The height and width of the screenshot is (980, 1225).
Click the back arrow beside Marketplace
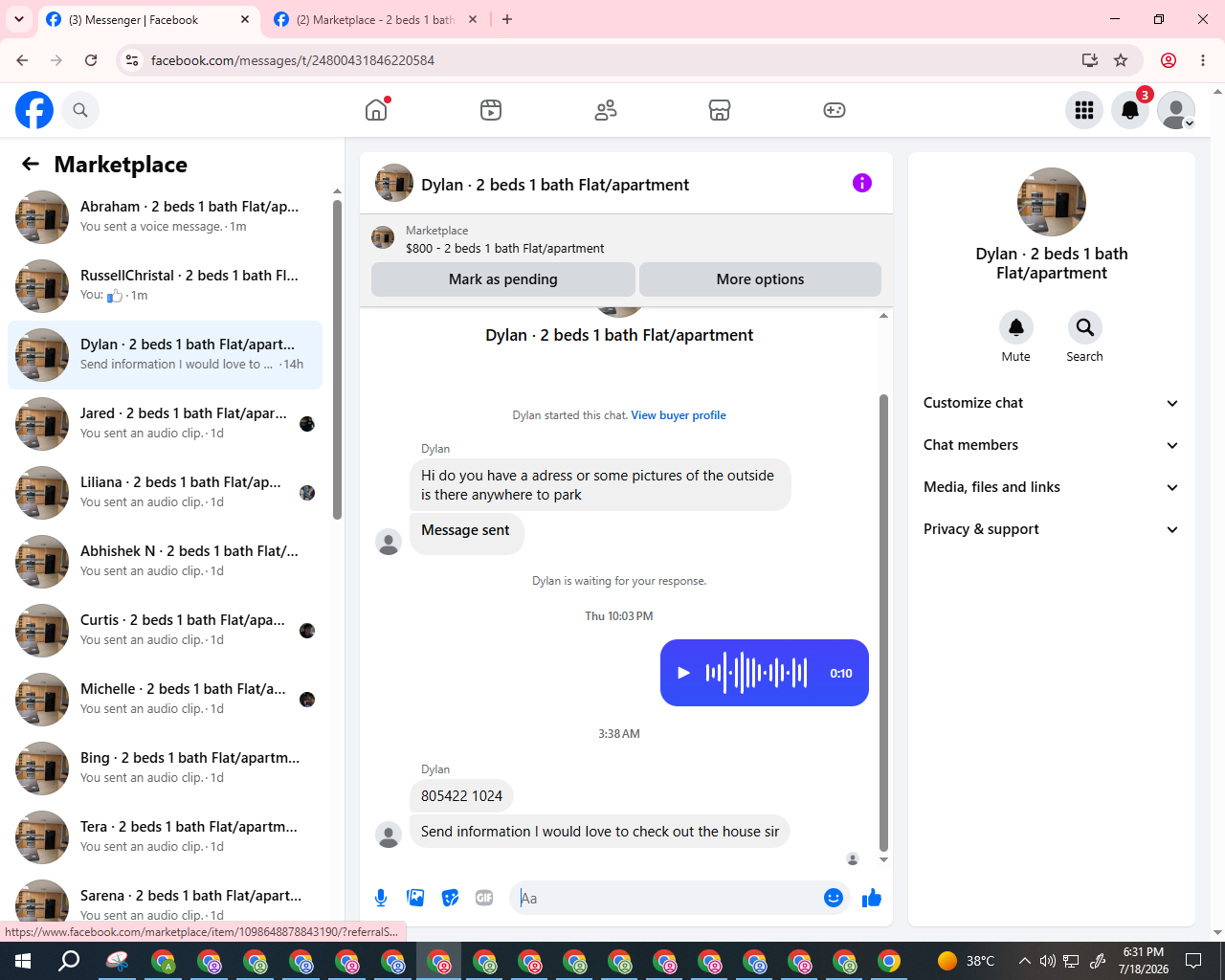(31, 164)
